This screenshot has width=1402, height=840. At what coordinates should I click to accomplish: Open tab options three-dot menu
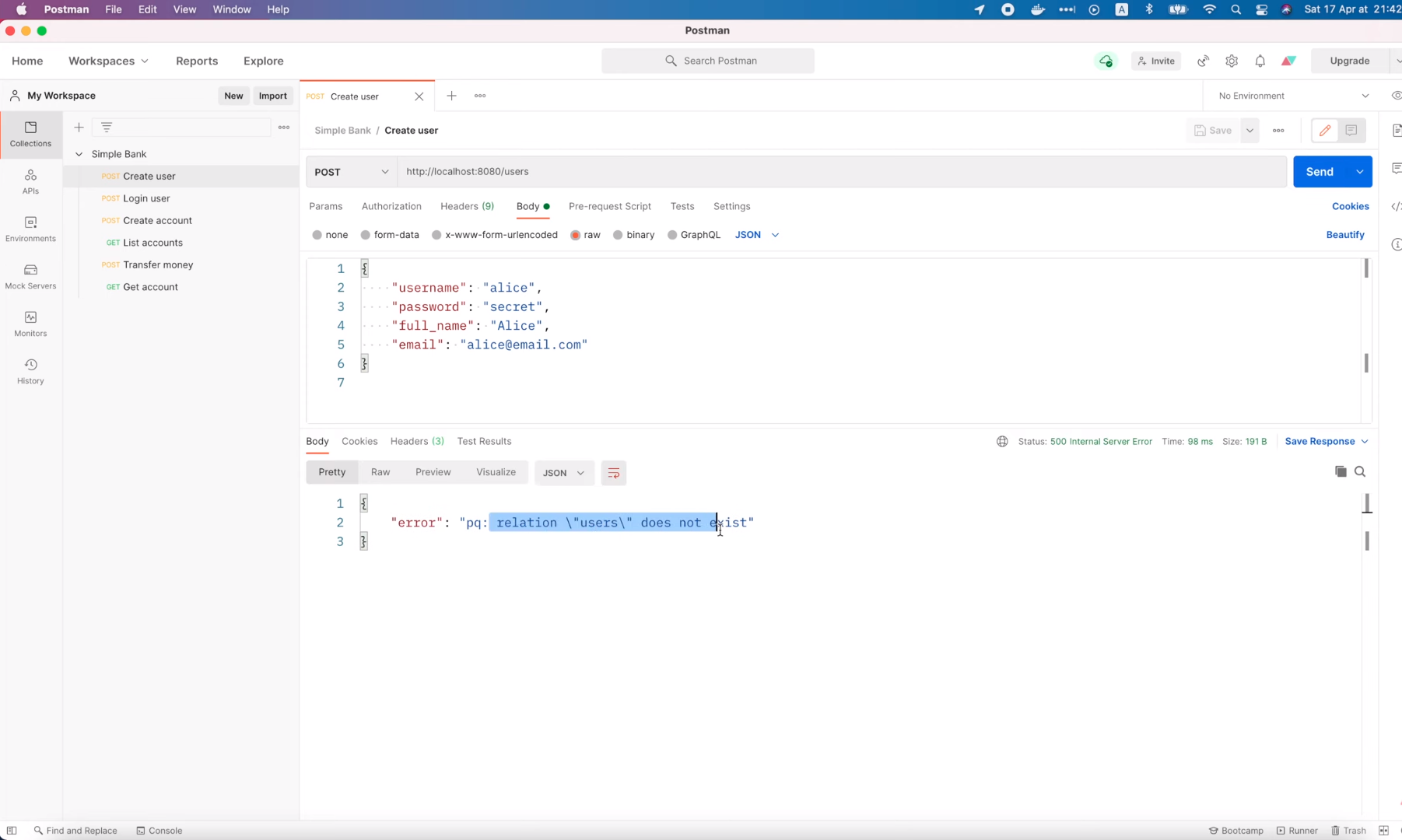(x=480, y=96)
